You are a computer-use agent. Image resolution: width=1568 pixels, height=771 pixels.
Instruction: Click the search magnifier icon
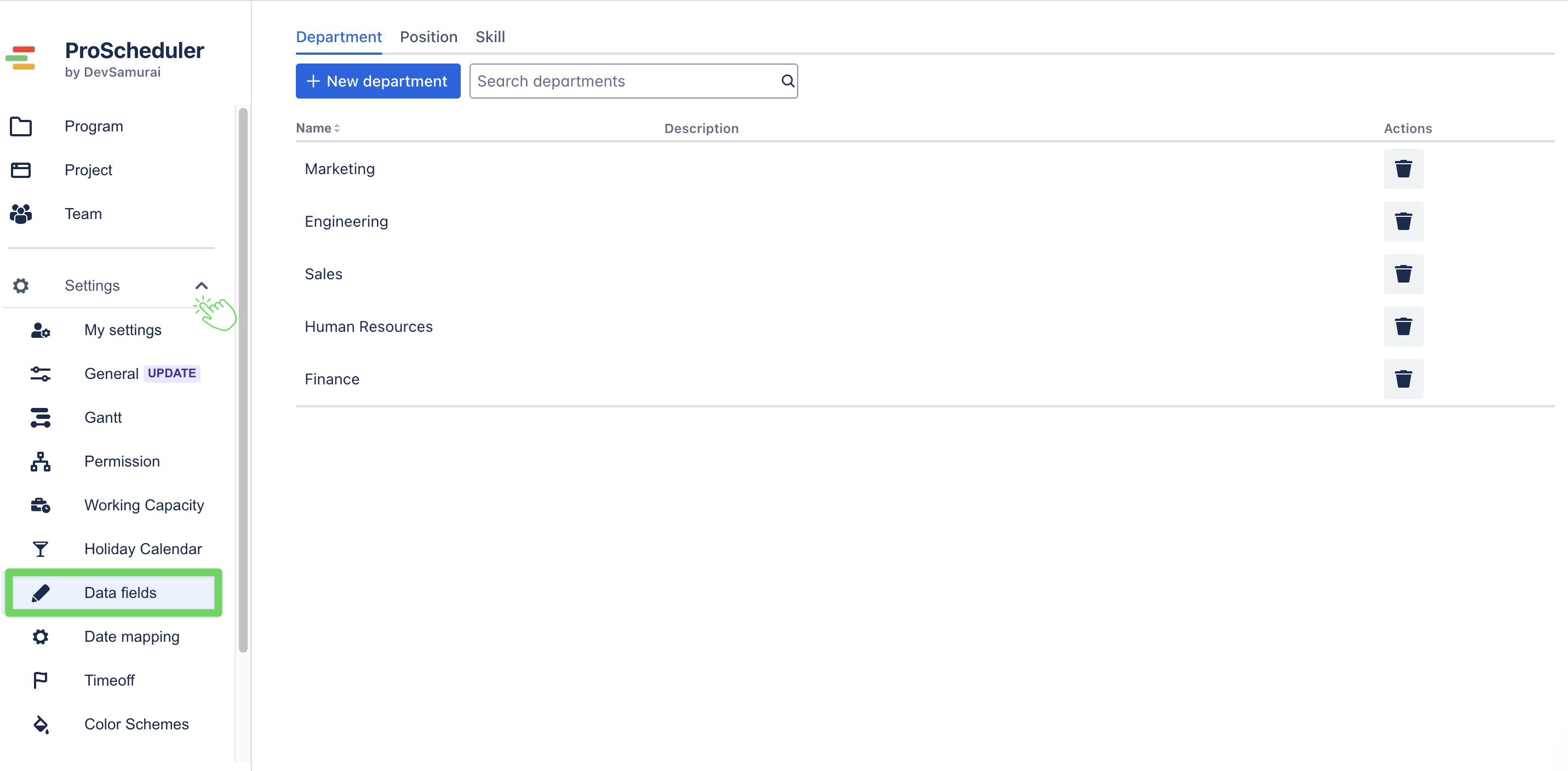click(x=787, y=81)
